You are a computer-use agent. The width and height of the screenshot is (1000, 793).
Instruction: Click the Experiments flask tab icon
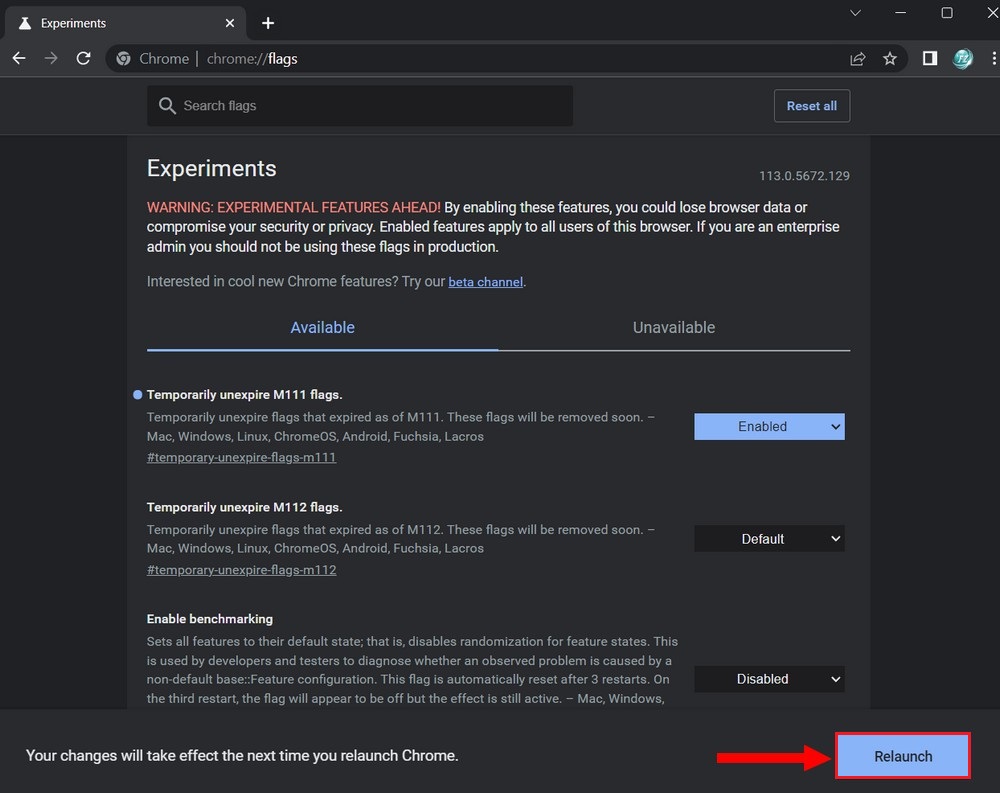(25, 23)
